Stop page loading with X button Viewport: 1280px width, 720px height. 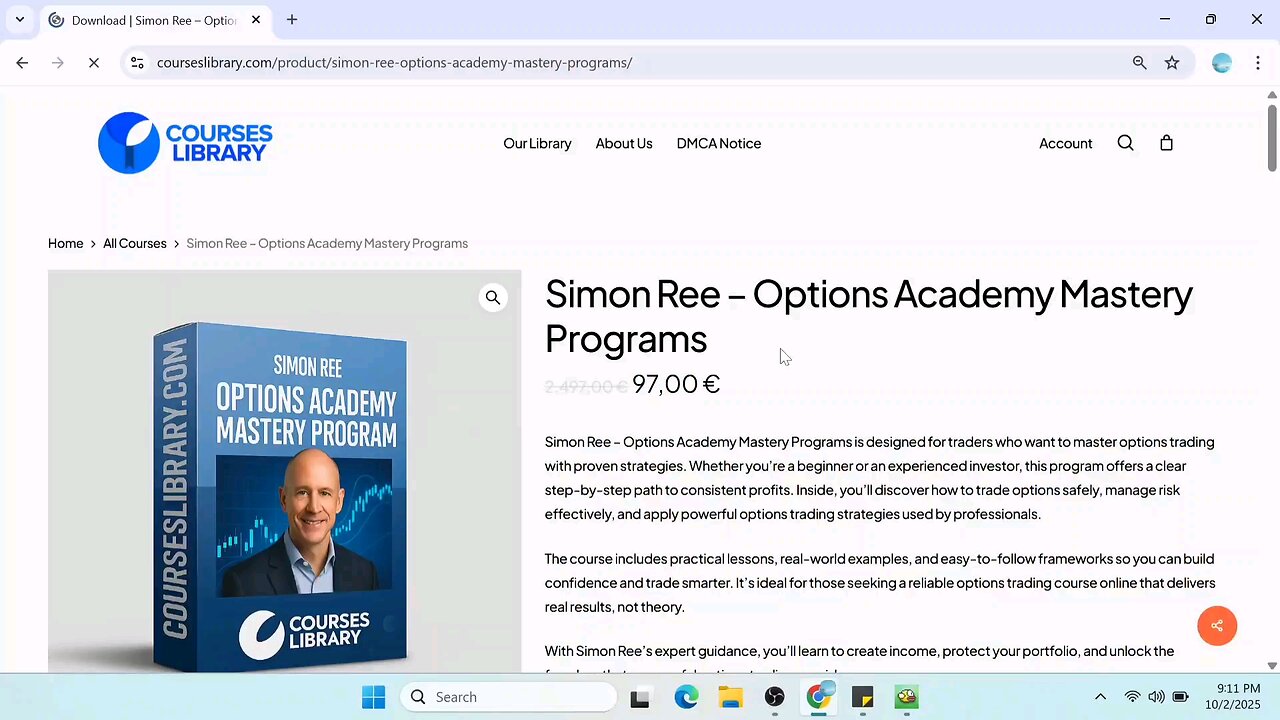coord(93,62)
